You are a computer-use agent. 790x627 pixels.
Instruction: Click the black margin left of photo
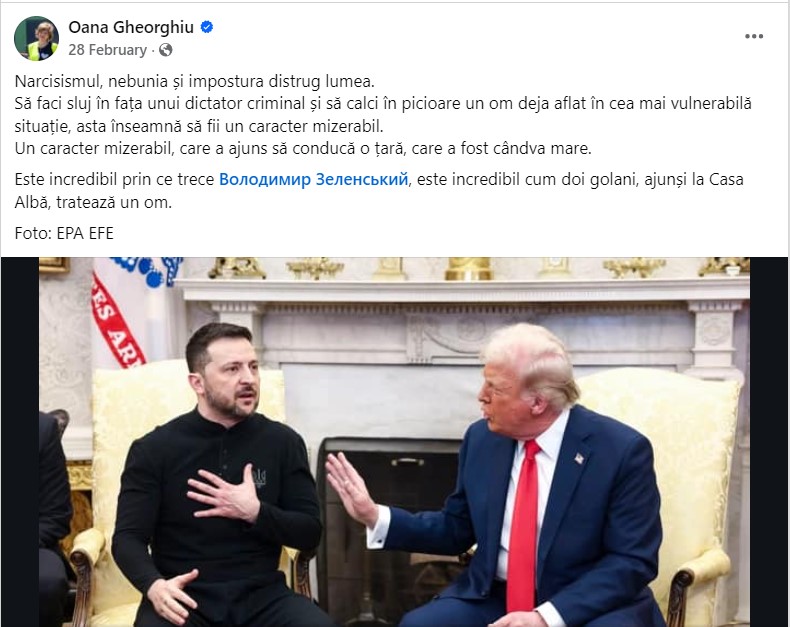[20, 442]
